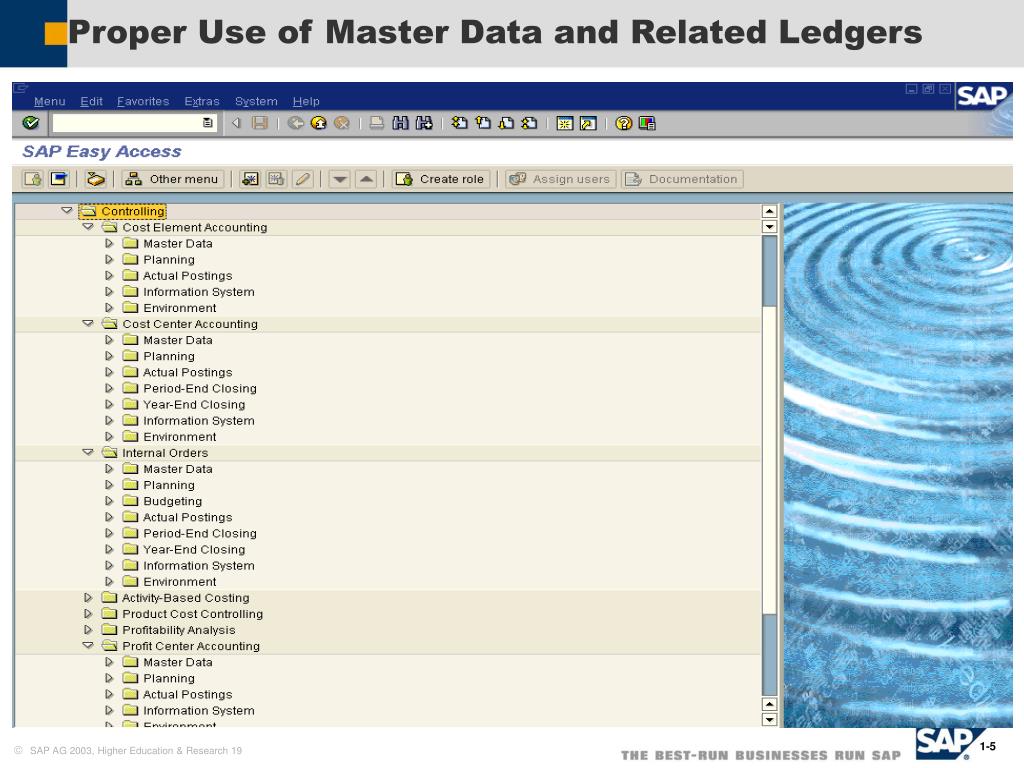Go to Last Page icon

tap(530, 123)
